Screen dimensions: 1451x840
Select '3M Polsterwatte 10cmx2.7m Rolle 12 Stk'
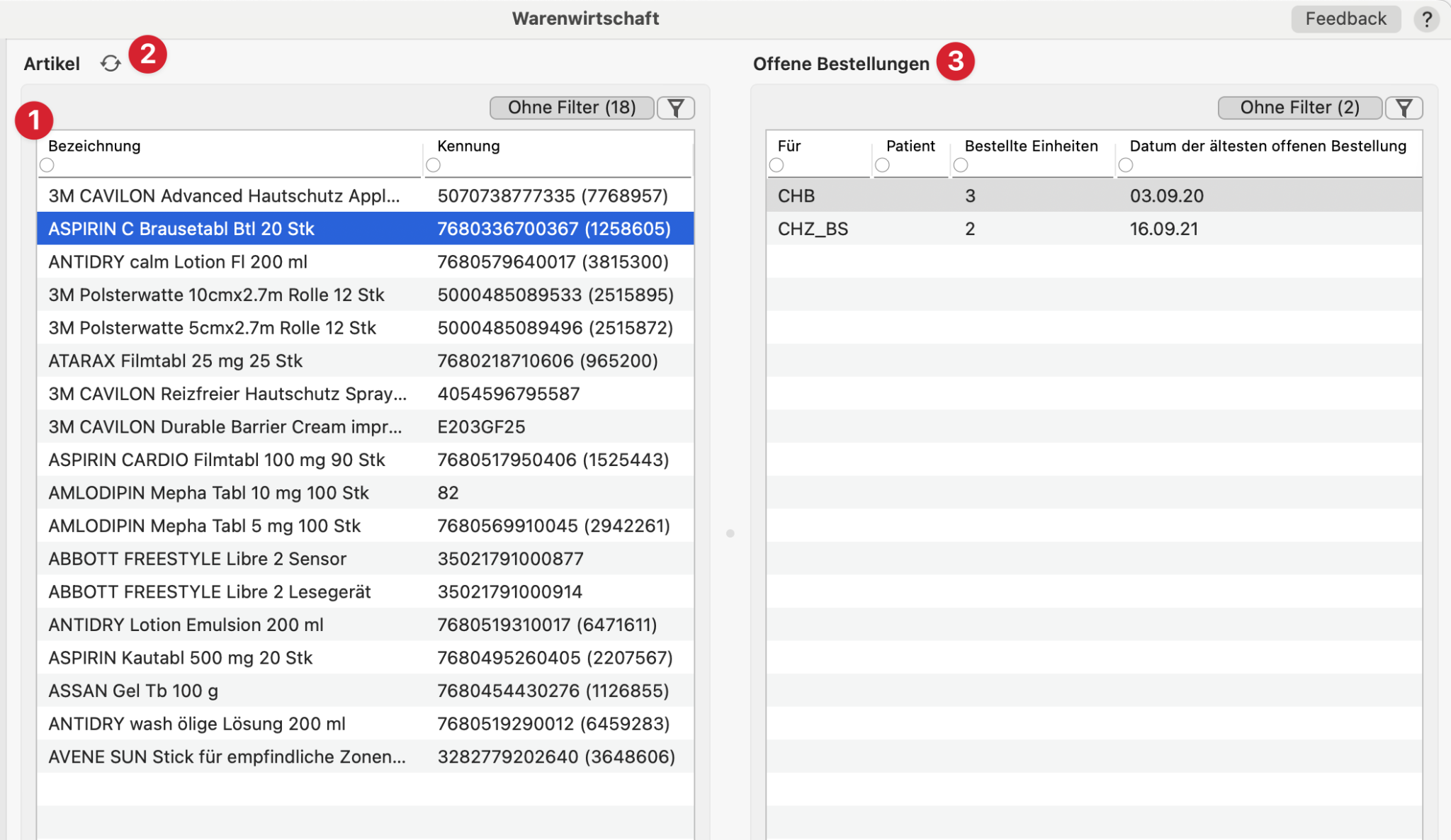pos(366,295)
